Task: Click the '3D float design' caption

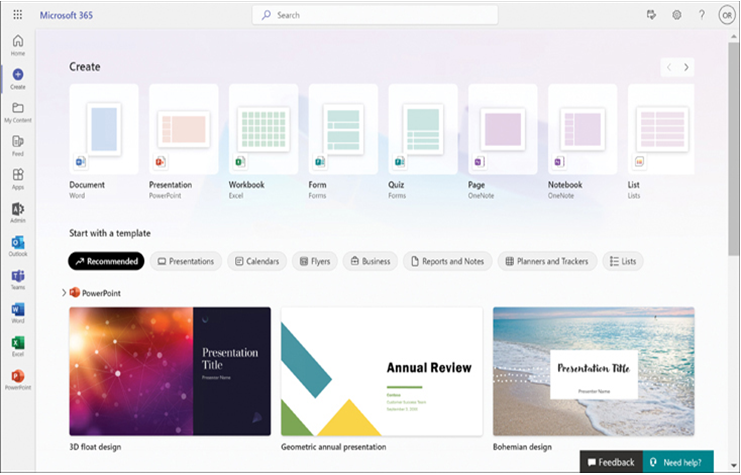Action: (95, 447)
